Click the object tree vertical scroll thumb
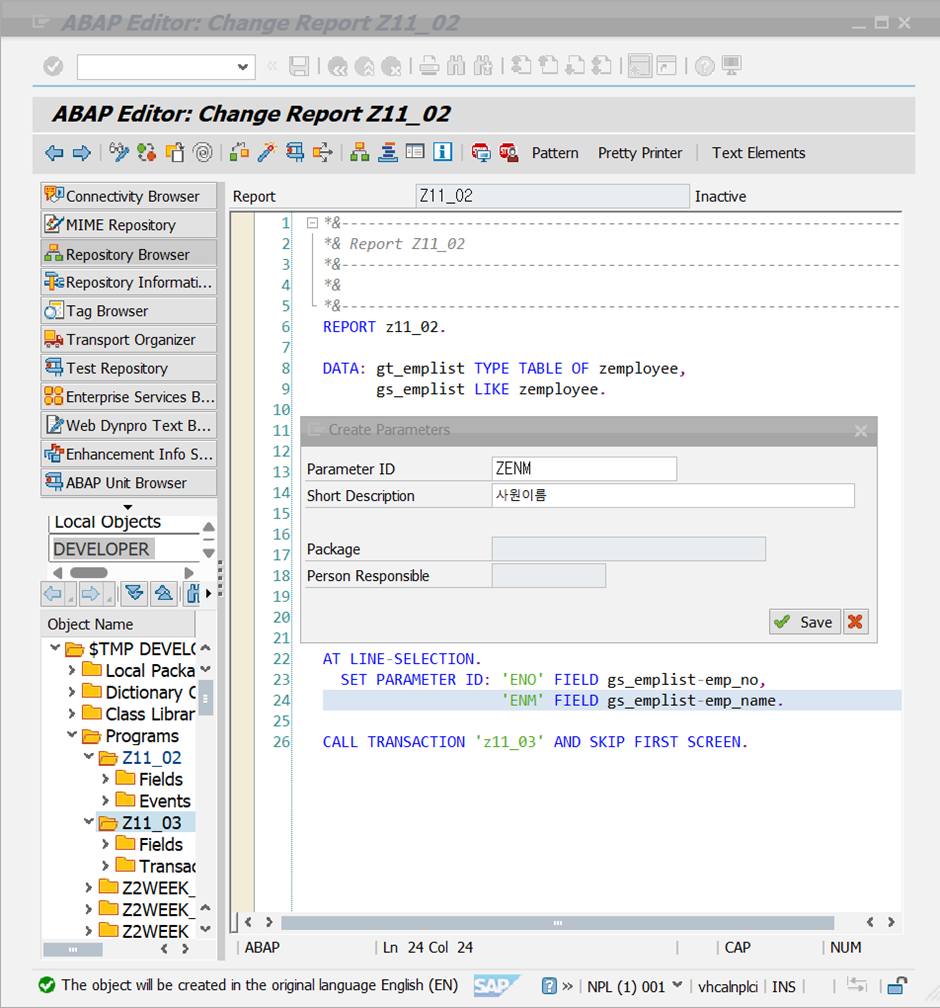This screenshot has height=1008, width=940. tap(206, 697)
